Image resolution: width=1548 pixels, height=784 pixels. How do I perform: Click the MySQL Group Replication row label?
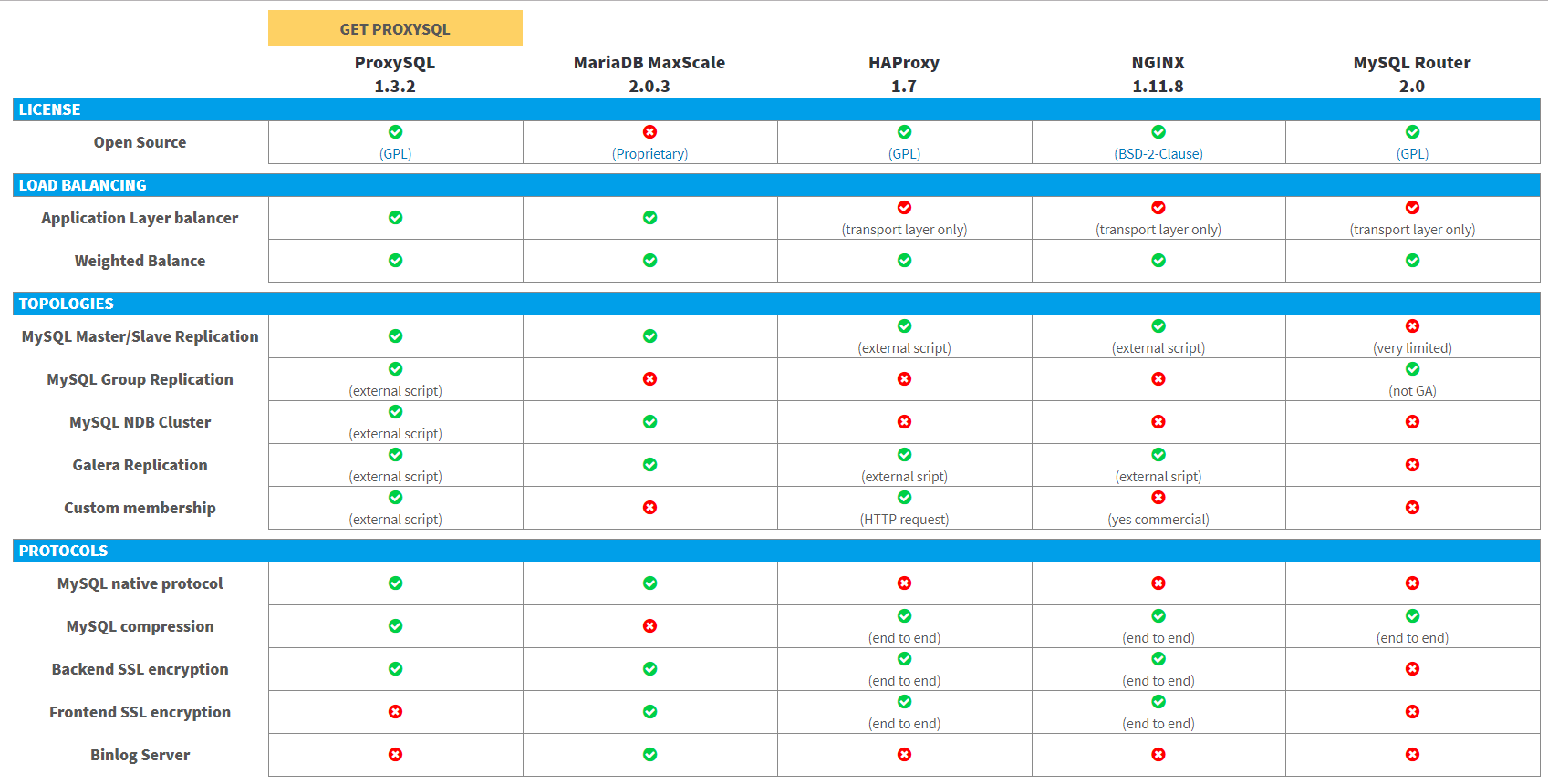[140, 379]
